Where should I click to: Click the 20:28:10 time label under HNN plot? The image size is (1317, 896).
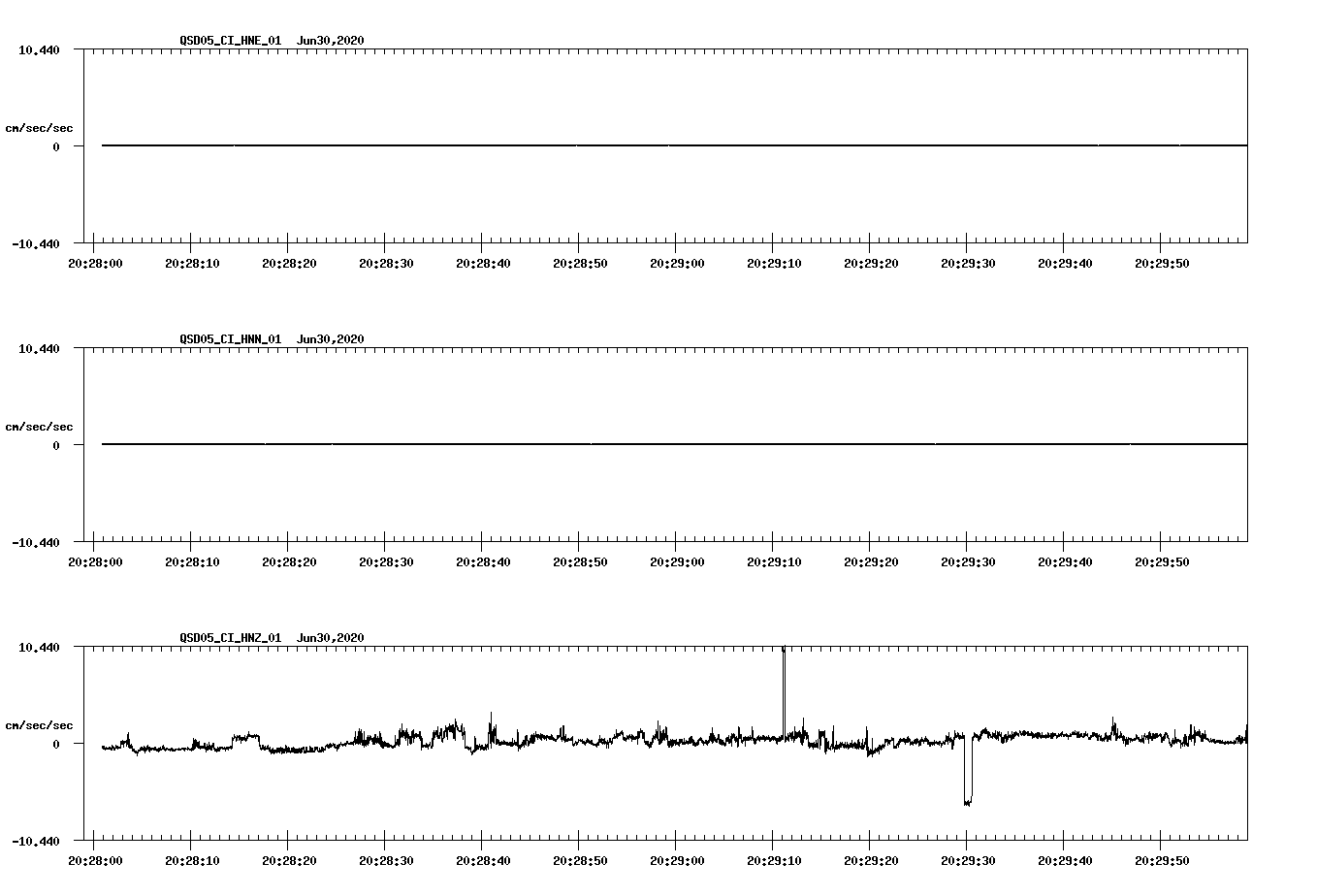point(192,562)
